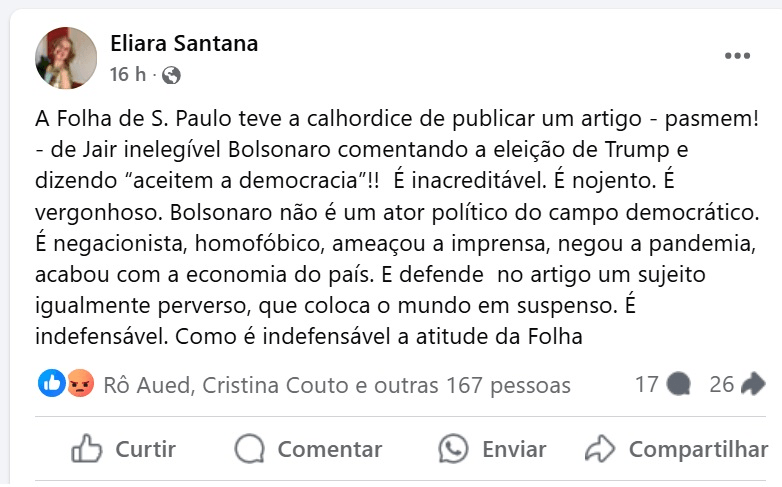Open the three-dot post options menu

[x=737, y=57]
